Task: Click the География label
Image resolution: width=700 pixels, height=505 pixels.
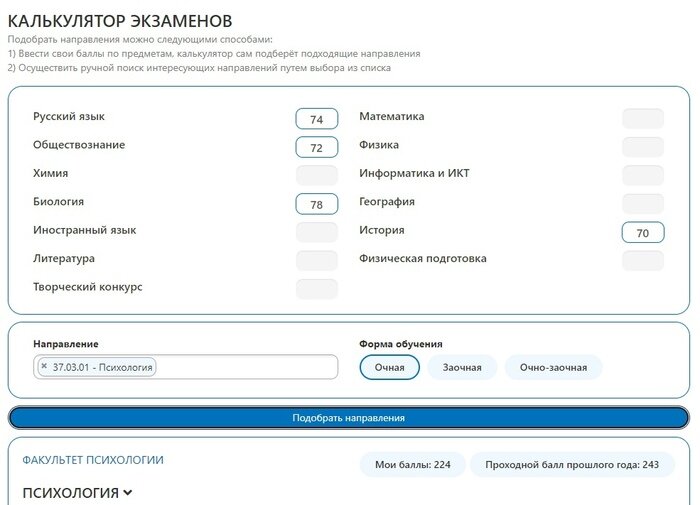Action: tap(387, 201)
